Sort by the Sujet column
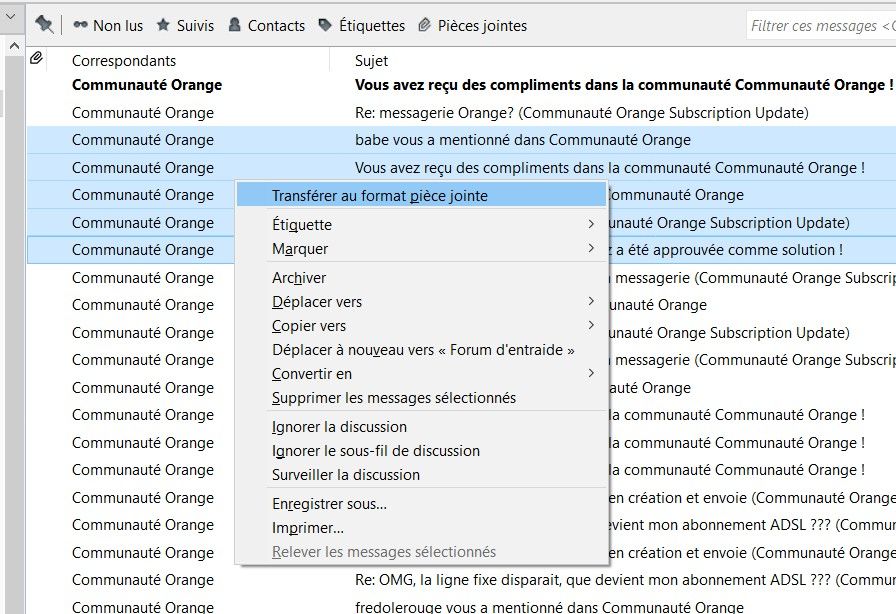 point(371,61)
